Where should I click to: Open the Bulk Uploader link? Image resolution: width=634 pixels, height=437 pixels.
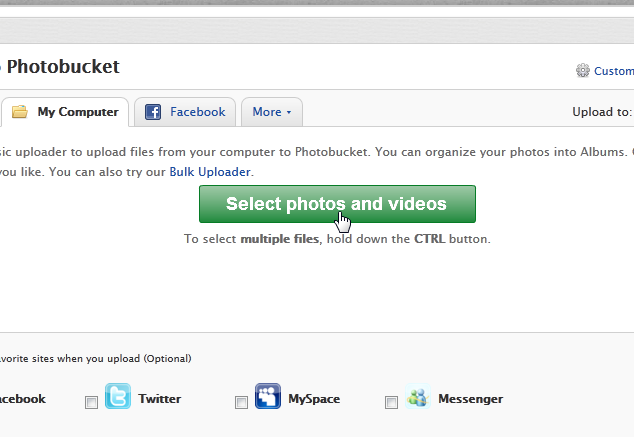[x=209, y=172]
